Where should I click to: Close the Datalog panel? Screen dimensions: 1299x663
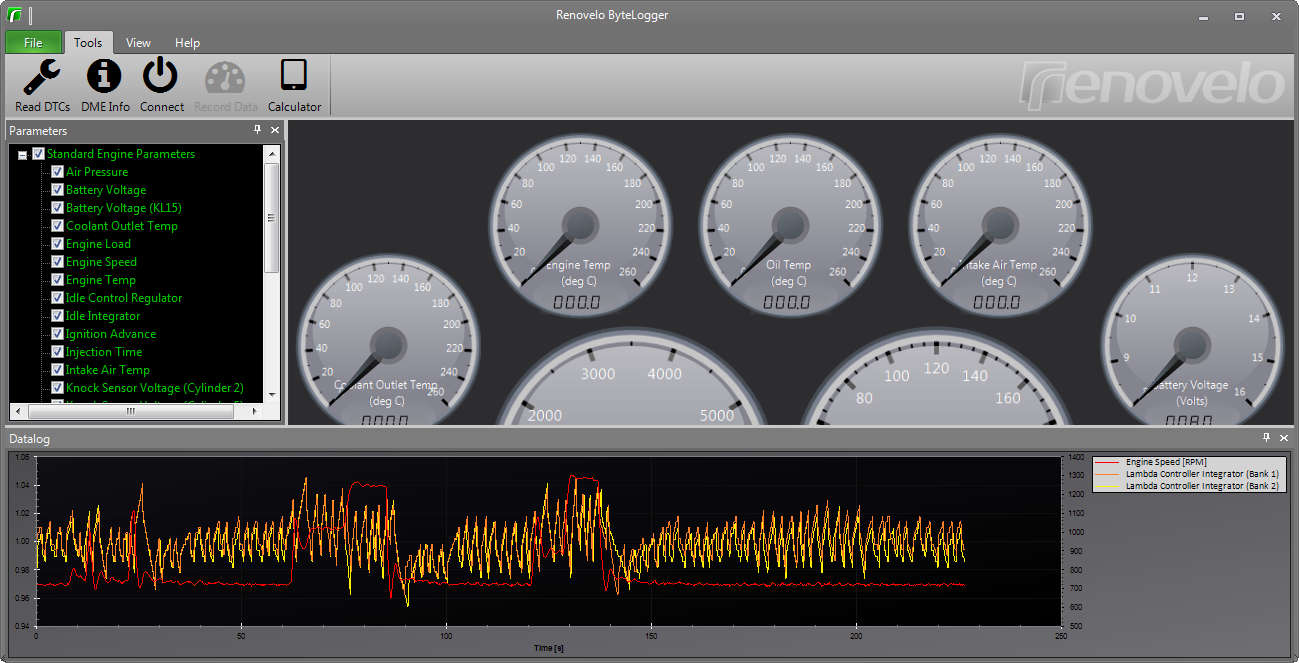pos(1284,438)
